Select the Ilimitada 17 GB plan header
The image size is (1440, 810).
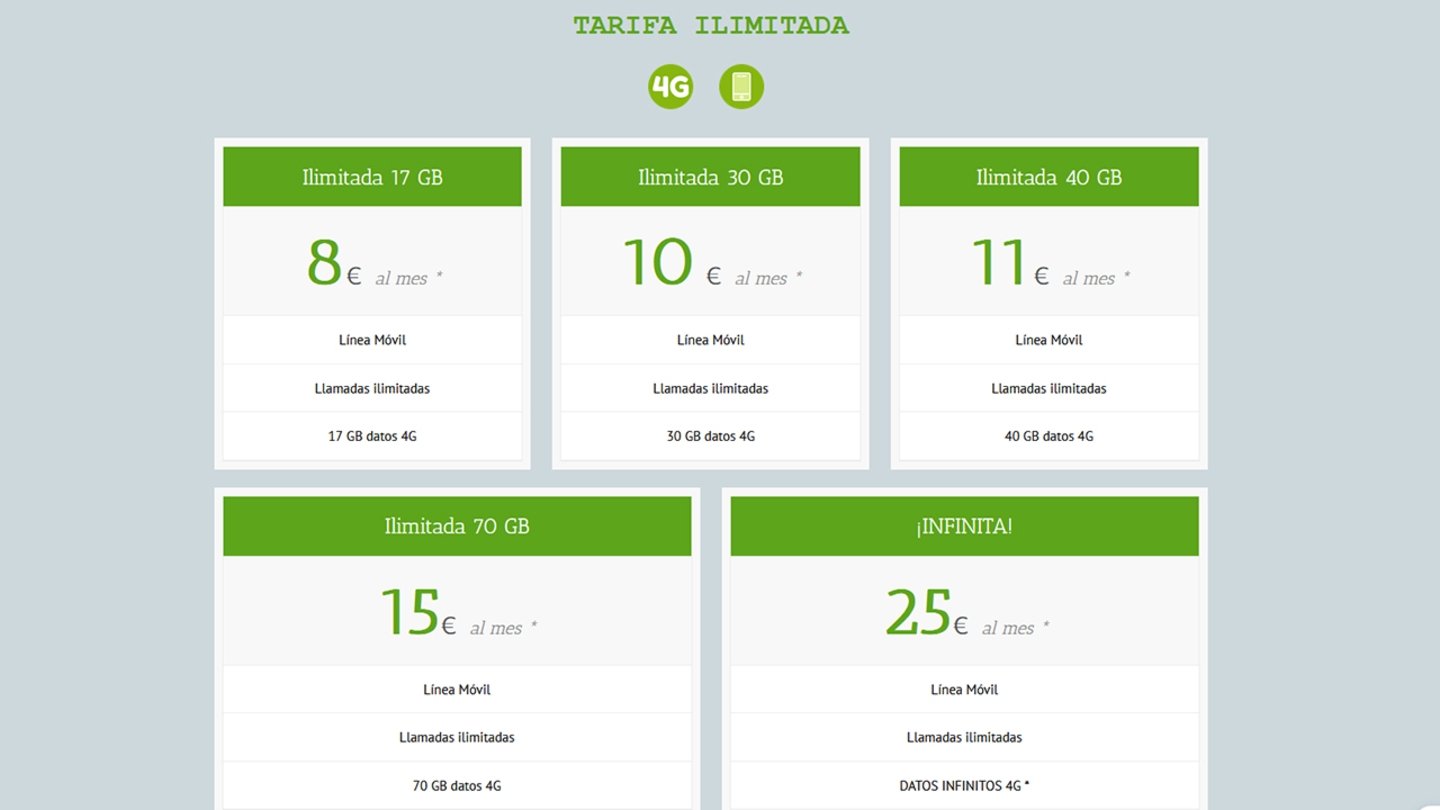[372, 177]
